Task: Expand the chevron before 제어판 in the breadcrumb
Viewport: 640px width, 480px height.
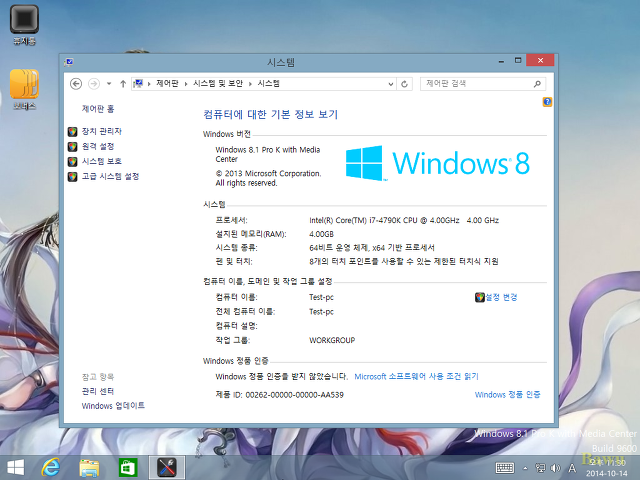Action: click(x=149, y=84)
